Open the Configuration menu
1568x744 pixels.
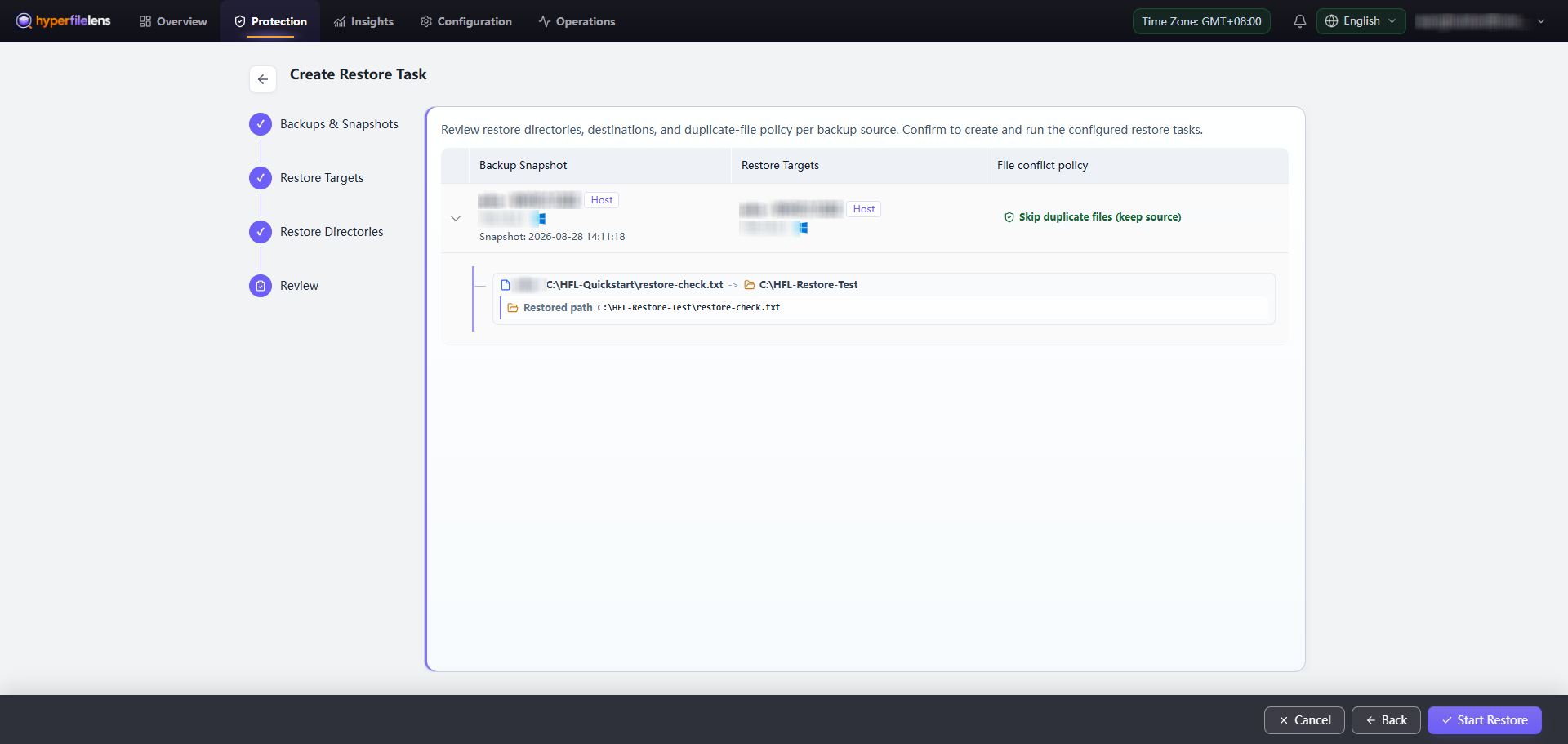click(x=465, y=21)
